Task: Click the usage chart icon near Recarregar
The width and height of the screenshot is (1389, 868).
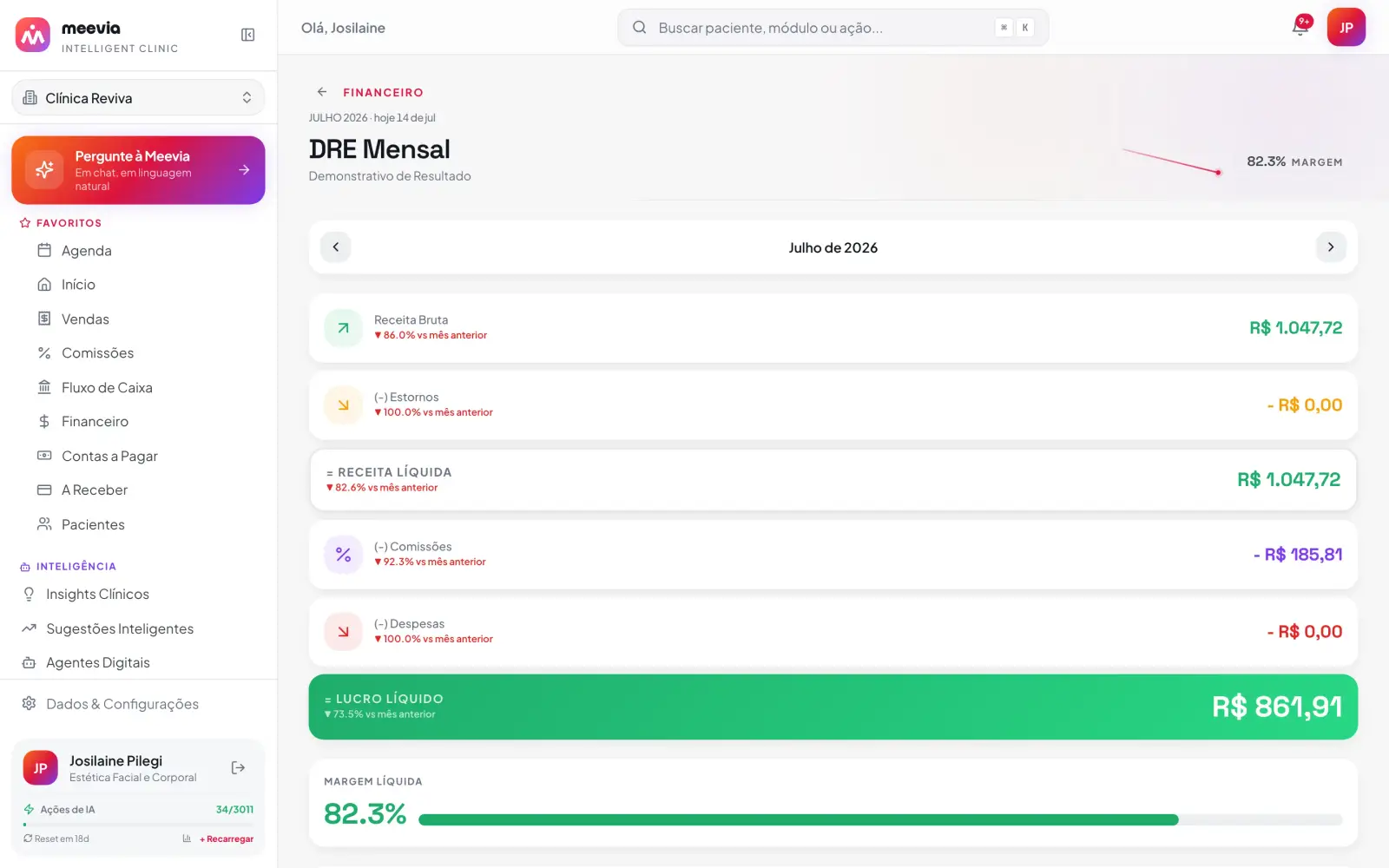Action: [187, 838]
